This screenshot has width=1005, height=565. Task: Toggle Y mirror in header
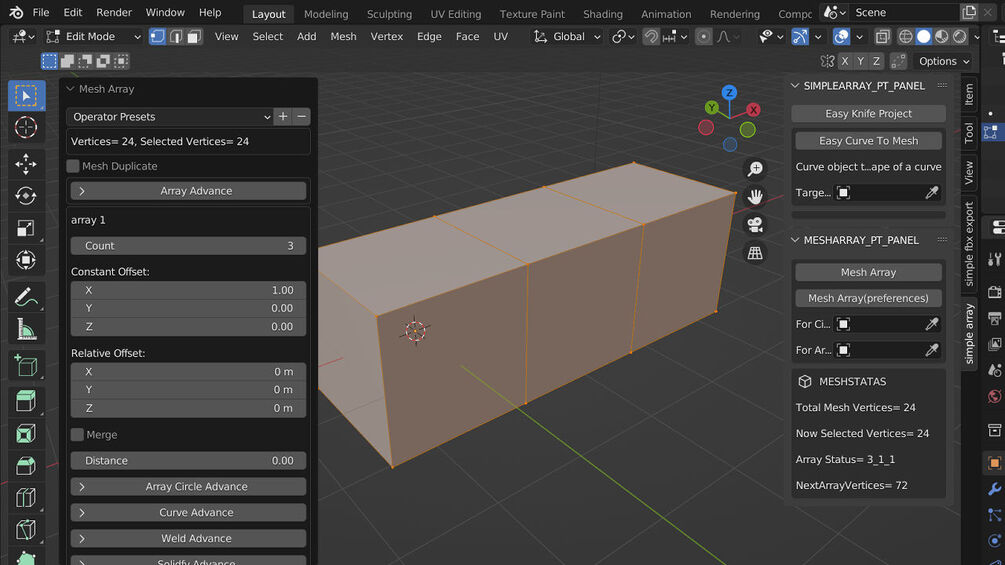[x=860, y=61]
